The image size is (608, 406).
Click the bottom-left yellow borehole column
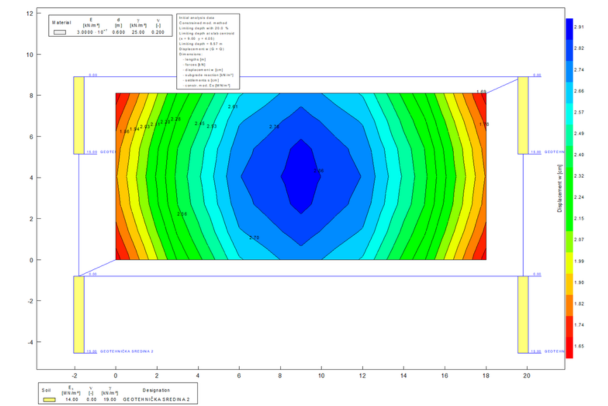tap(79, 314)
